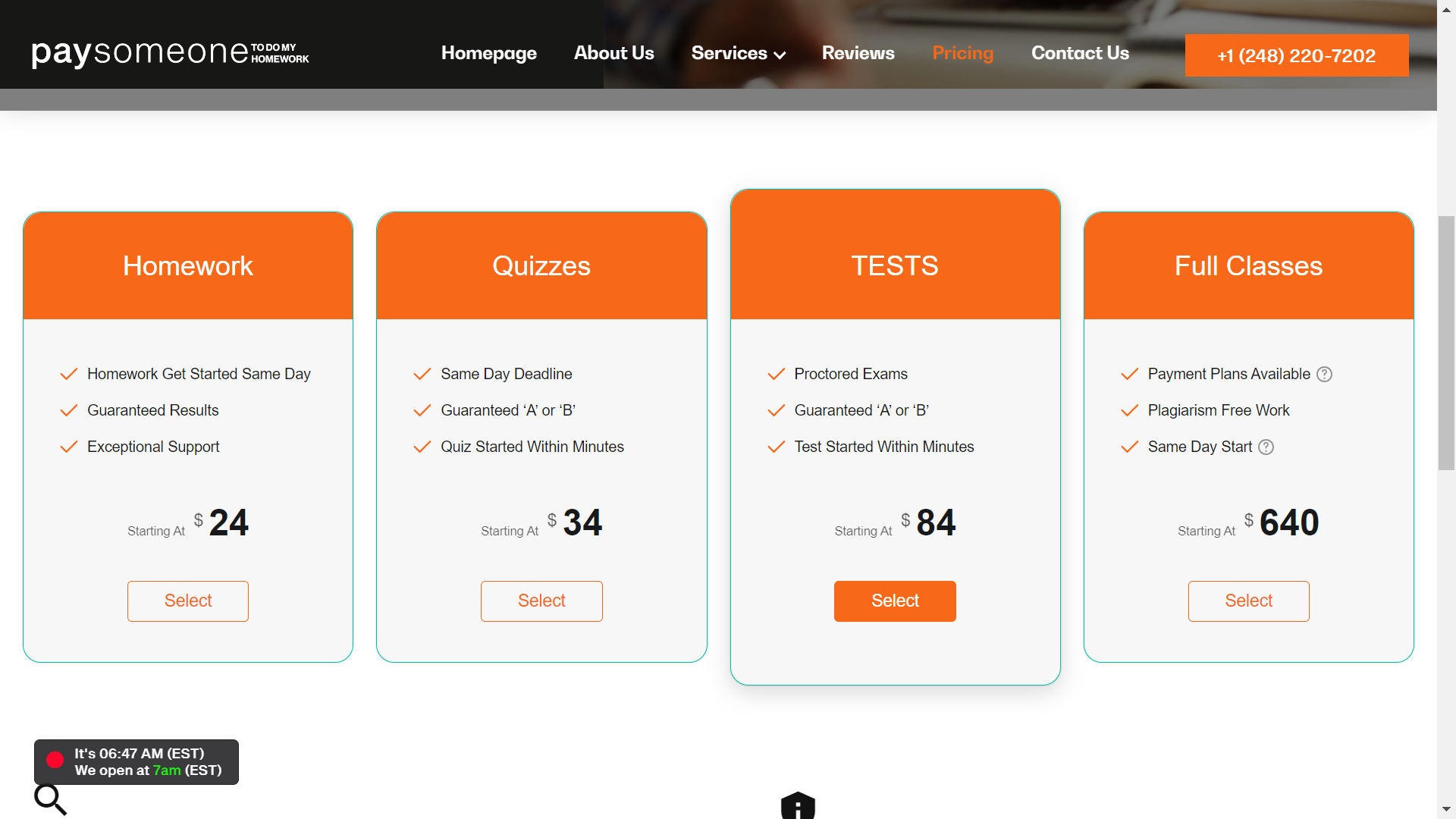Choose the TESTS plan Select button
Viewport: 1456px width, 819px height.
[895, 601]
